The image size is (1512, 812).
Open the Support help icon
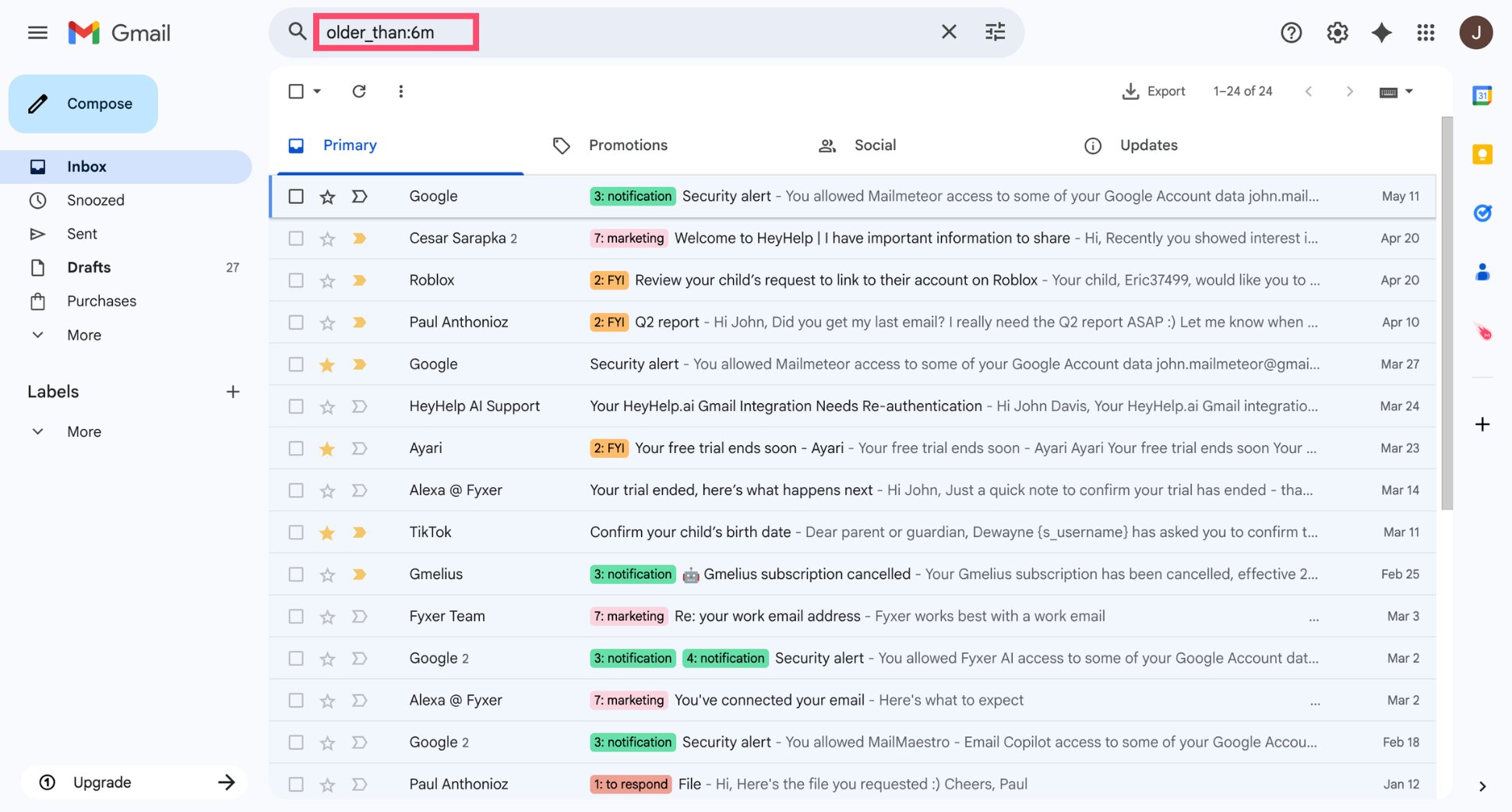pyautogui.click(x=1291, y=33)
